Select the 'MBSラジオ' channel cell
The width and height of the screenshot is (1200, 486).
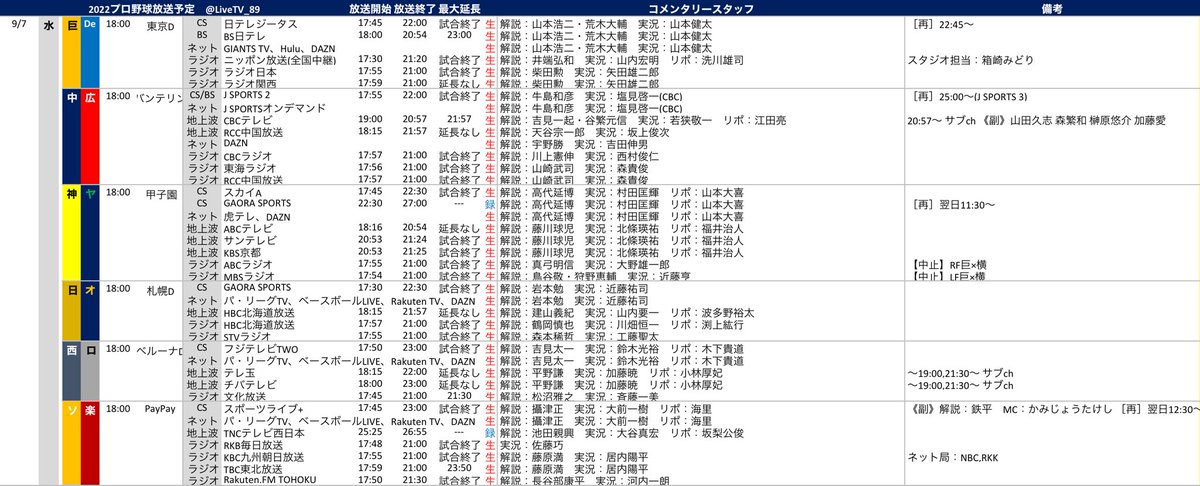(x=247, y=277)
